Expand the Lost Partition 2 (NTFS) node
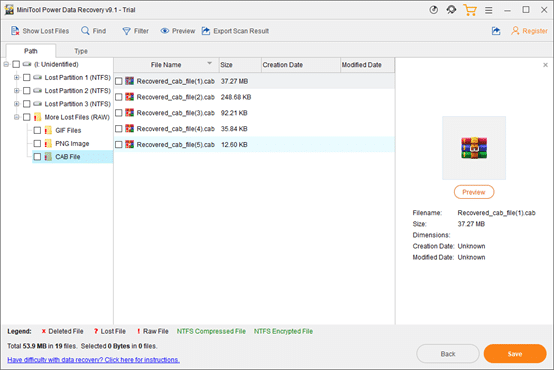Viewport: 554px width, 370px height. point(16,91)
